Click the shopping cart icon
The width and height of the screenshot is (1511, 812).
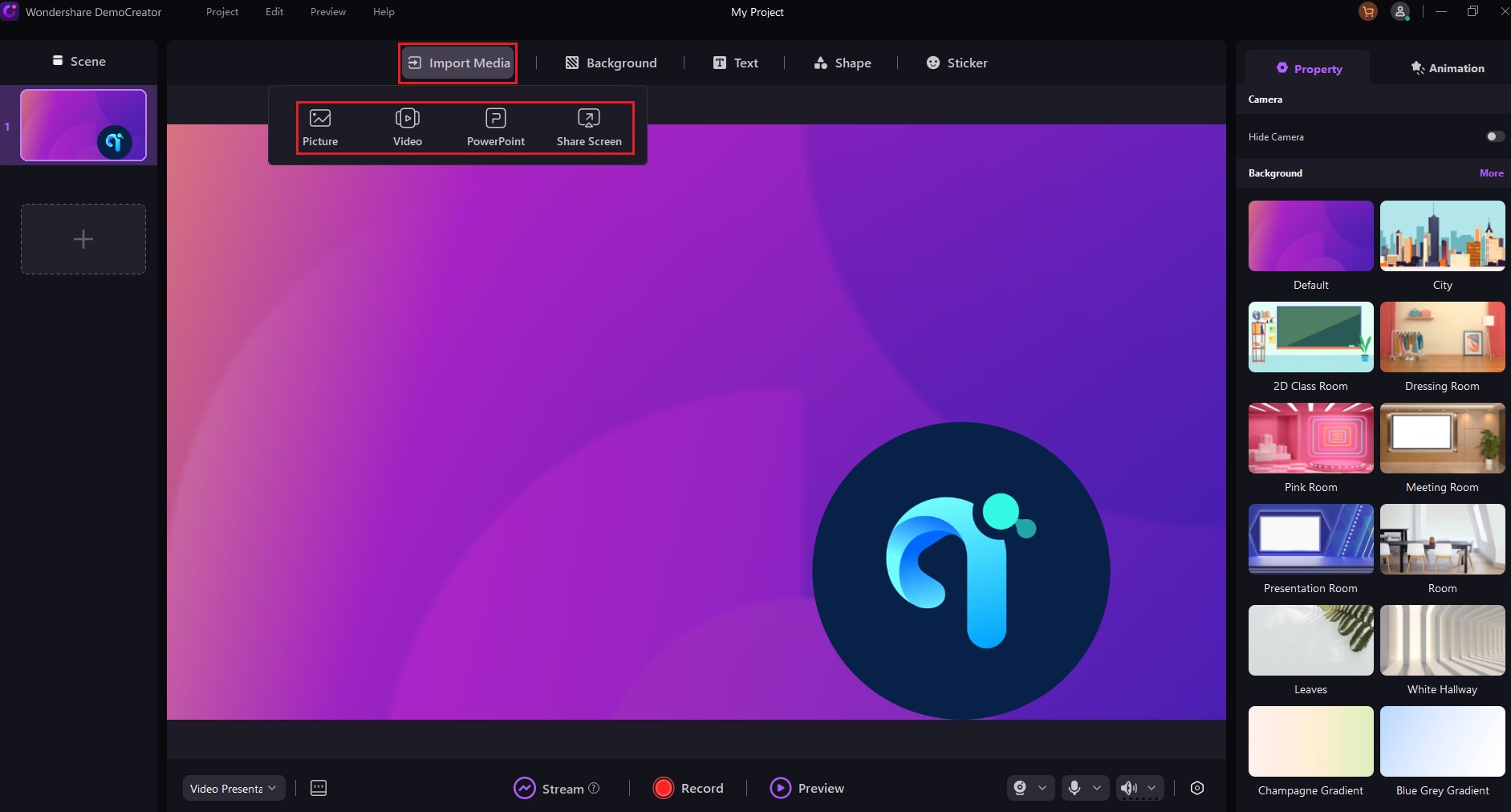click(x=1368, y=12)
